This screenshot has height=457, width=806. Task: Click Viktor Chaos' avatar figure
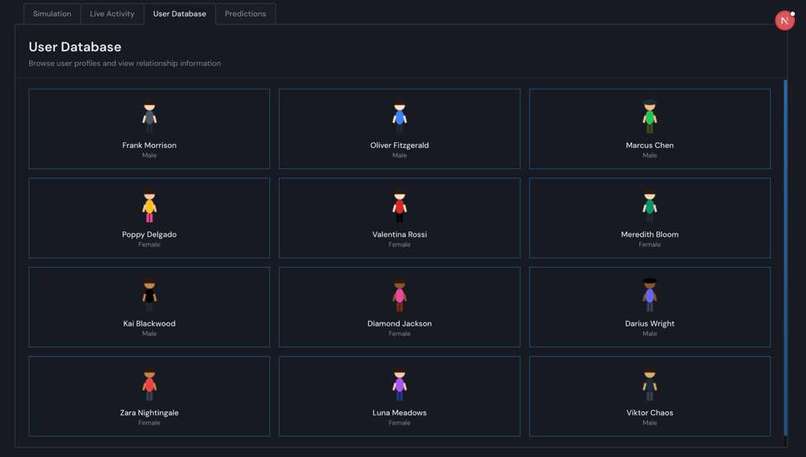click(x=650, y=385)
